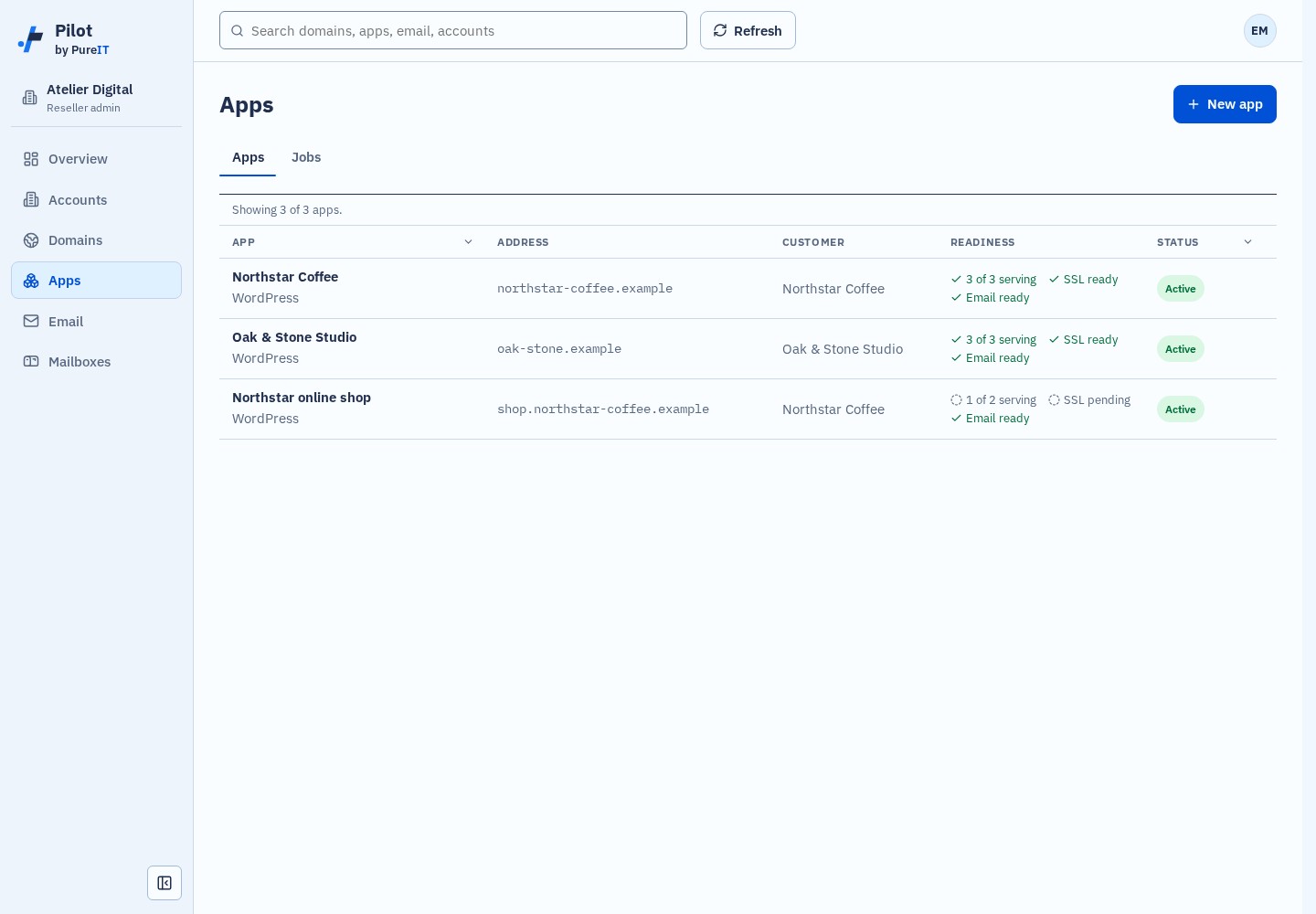Click the EM user avatar
Screen dimensions: 1316x914
(1260, 31)
